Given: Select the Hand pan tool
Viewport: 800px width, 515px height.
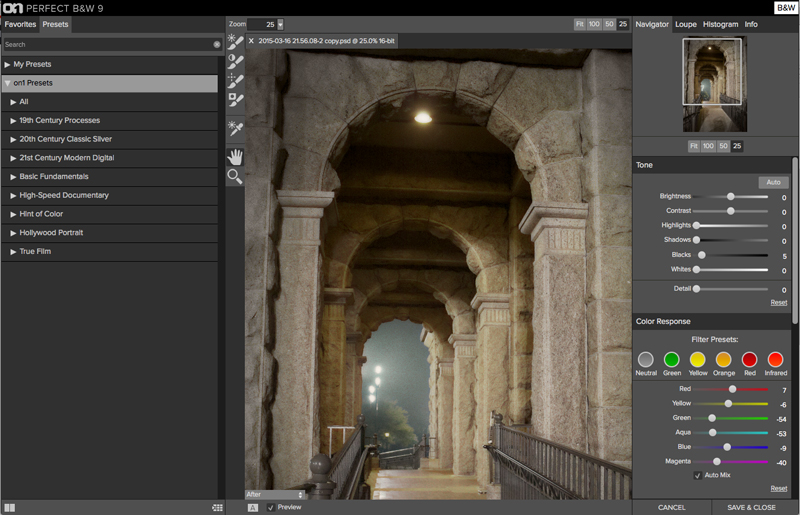Looking at the screenshot, I should [235, 154].
